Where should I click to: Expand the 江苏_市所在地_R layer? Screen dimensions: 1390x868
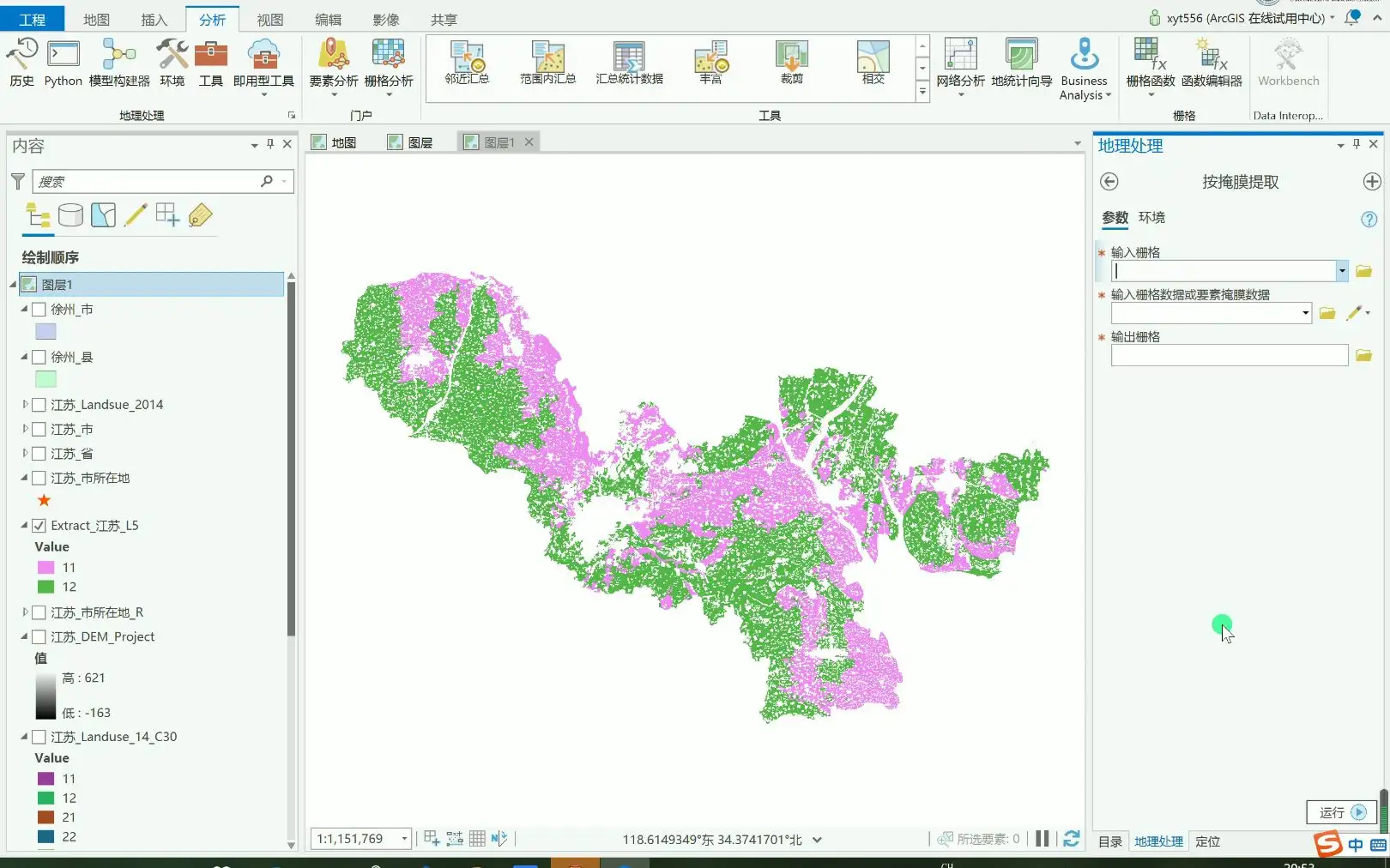click(25, 612)
